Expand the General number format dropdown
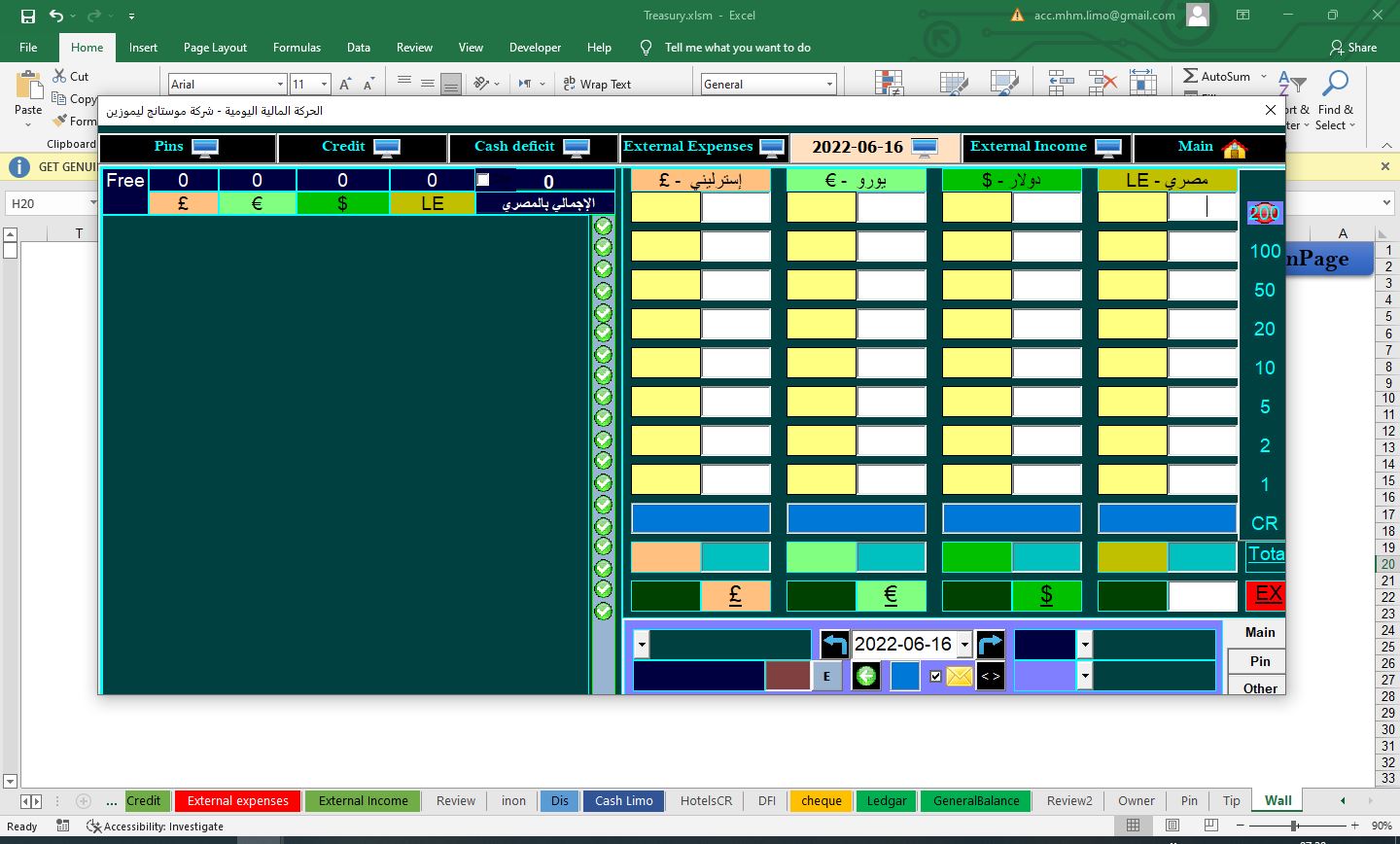This screenshot has width=1400, height=844. click(x=829, y=85)
